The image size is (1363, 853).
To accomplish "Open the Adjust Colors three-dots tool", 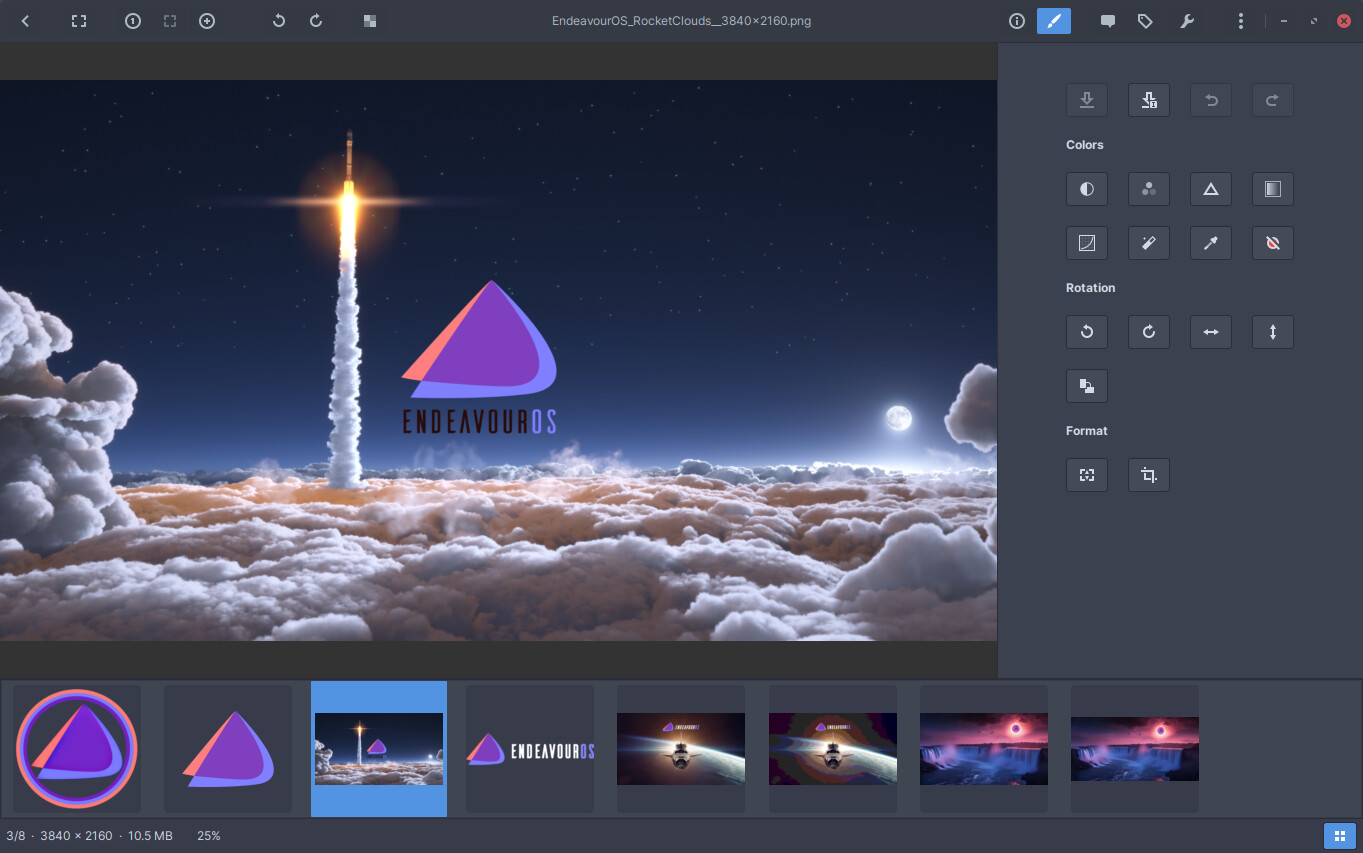I will (x=1149, y=189).
